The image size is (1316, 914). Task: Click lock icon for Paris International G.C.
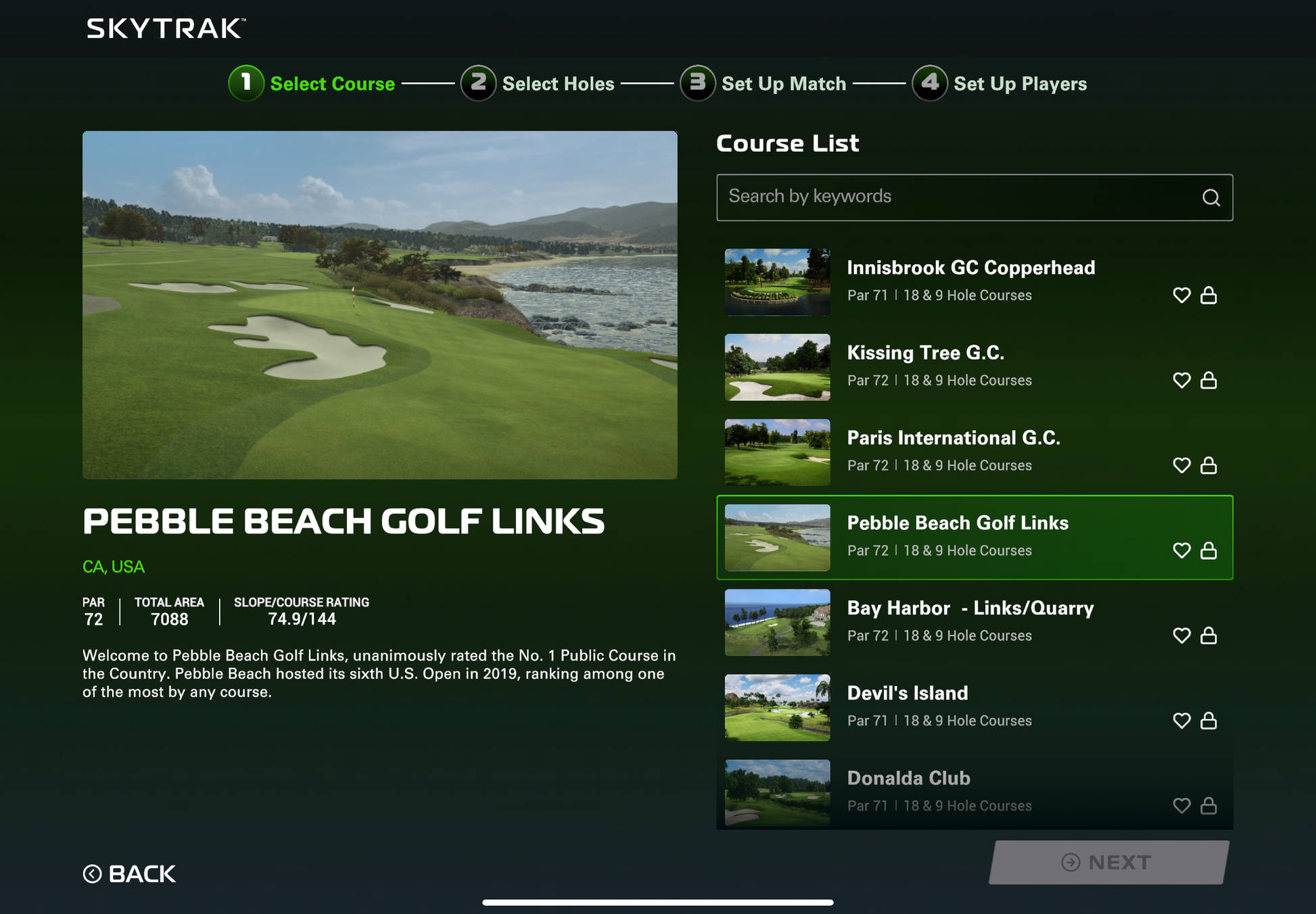(1208, 466)
